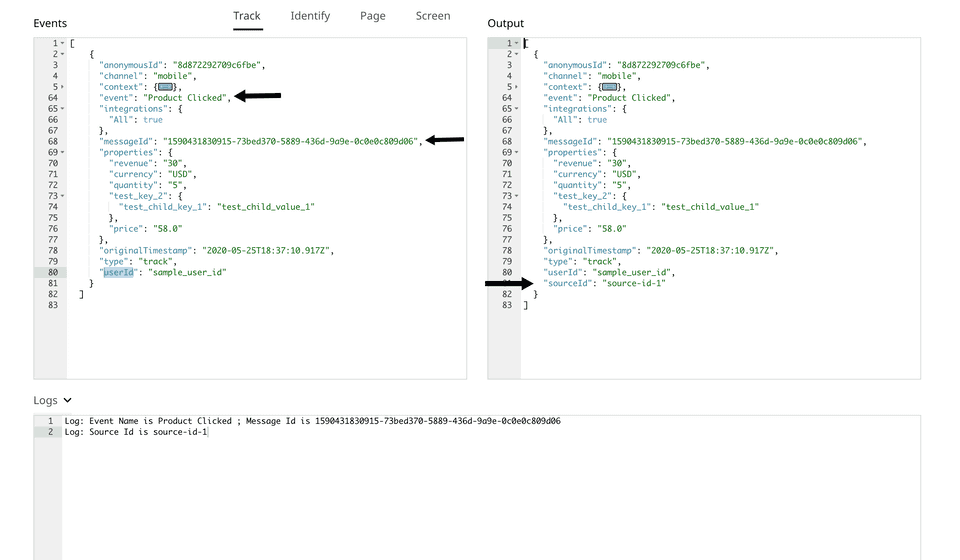Screen dimensions: 960x560
Task: Select the Page tab
Action: point(372,16)
